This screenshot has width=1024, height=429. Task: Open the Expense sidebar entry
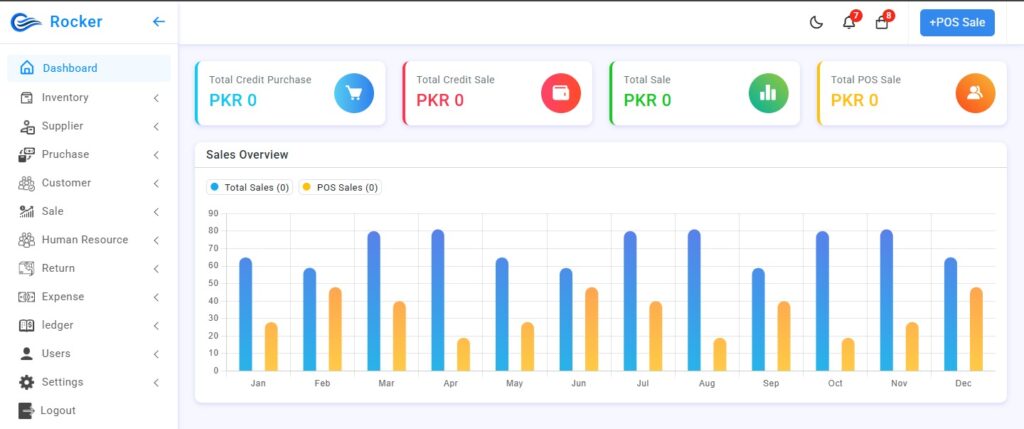tap(62, 297)
